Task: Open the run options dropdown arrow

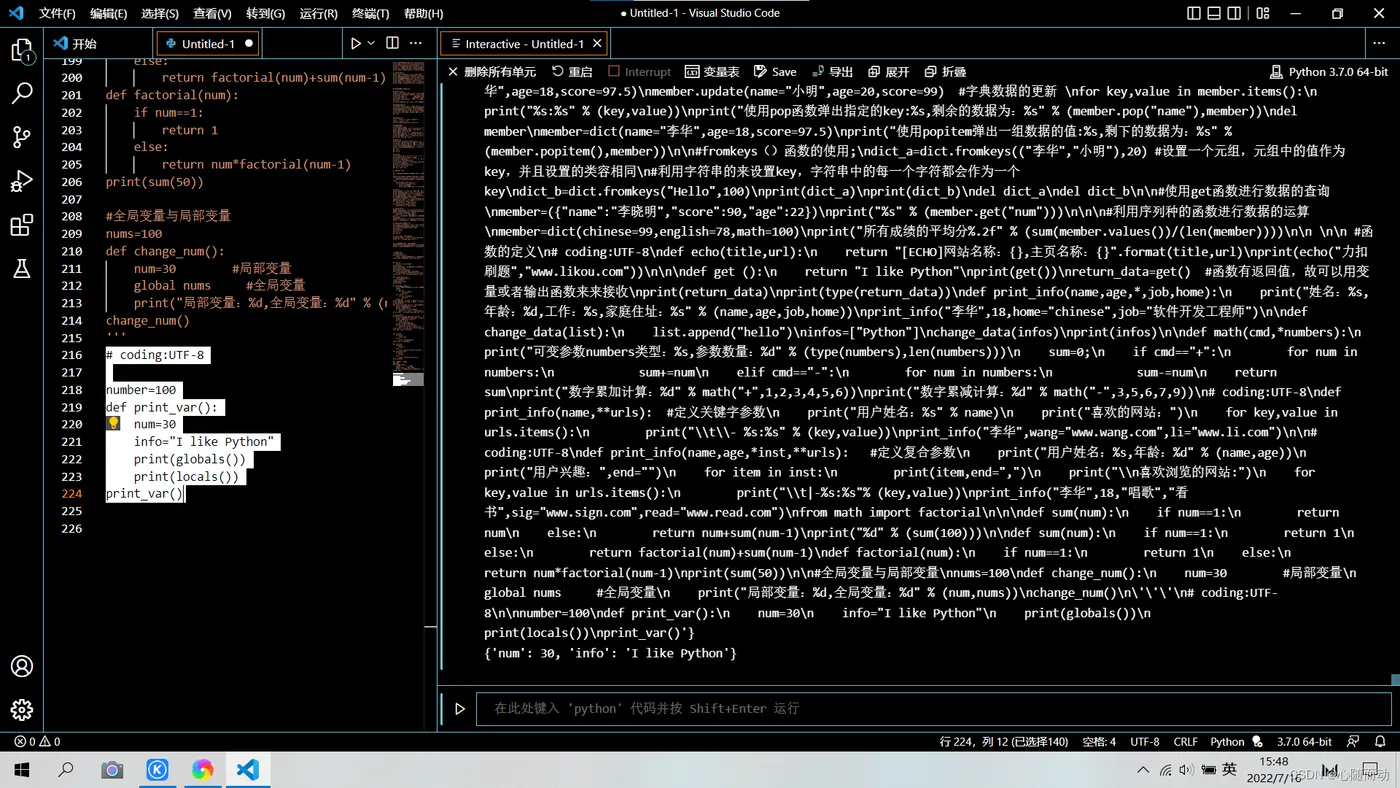Action: (371, 44)
